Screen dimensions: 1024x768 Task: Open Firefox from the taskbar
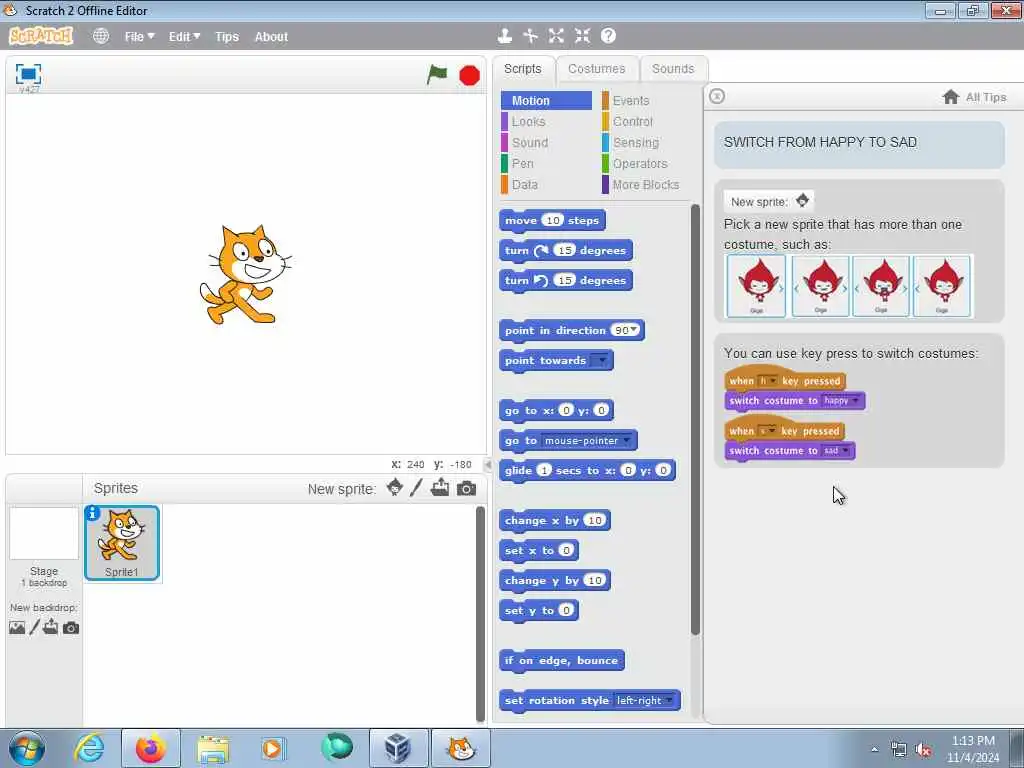151,748
